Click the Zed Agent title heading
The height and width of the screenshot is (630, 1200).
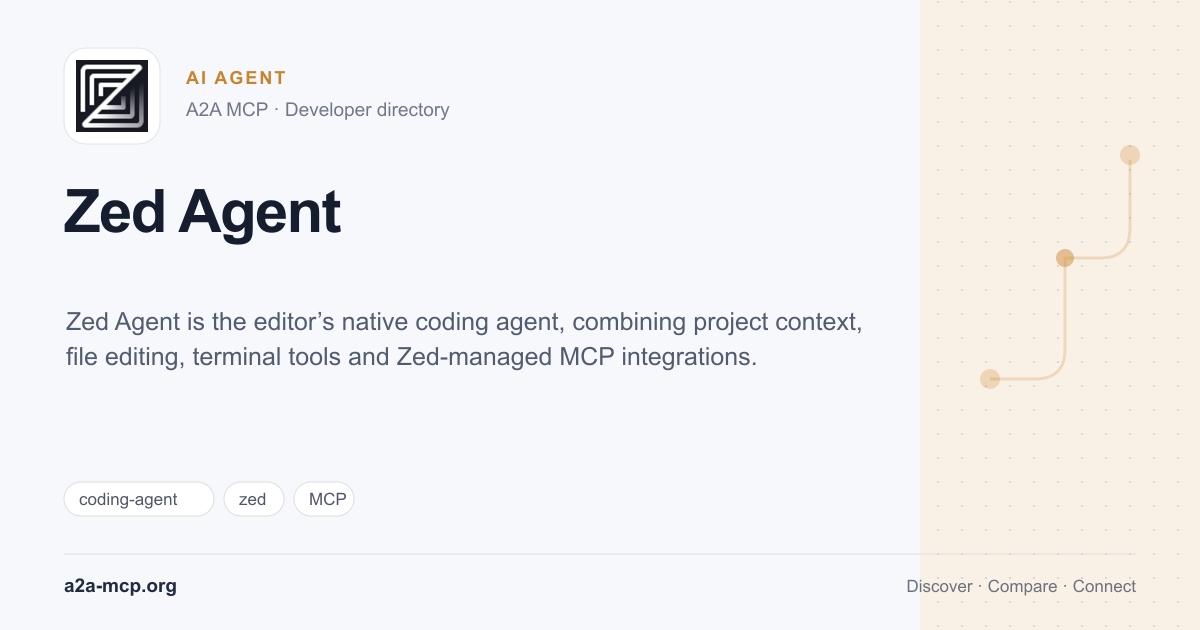[203, 212]
